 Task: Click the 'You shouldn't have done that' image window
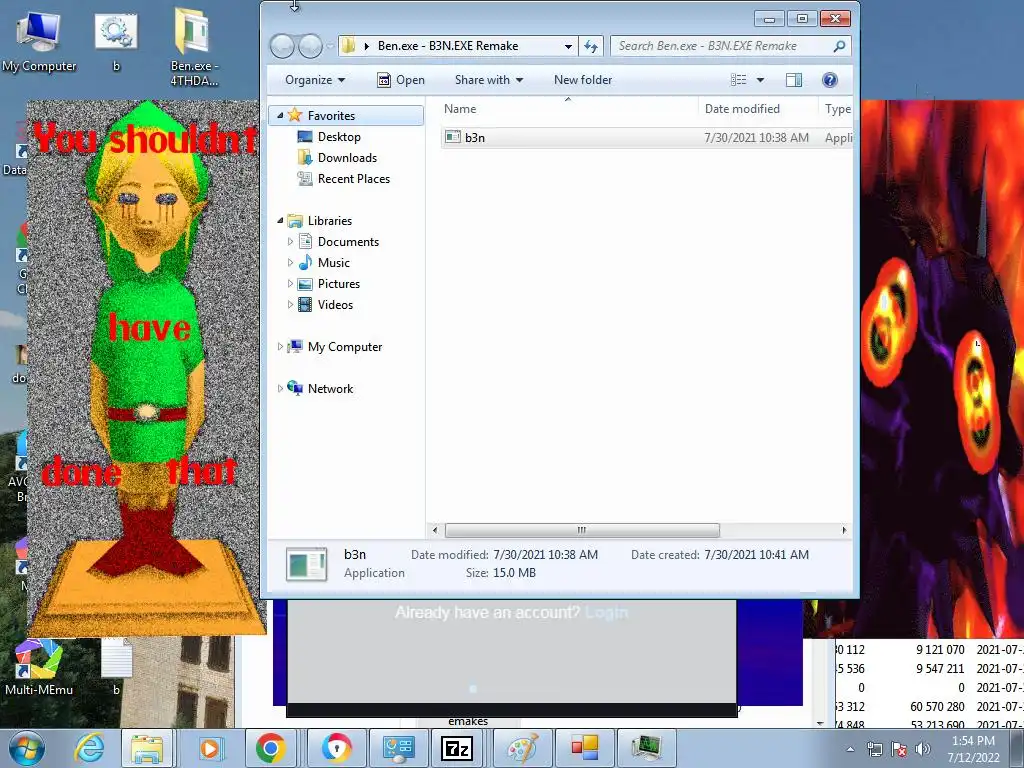pos(145,367)
